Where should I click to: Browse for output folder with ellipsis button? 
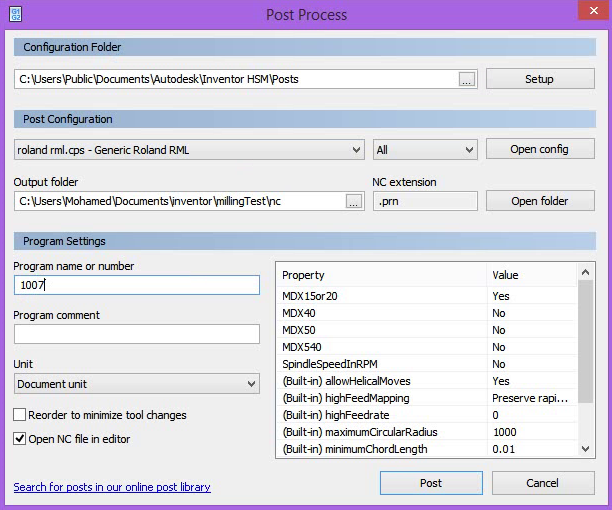point(354,202)
